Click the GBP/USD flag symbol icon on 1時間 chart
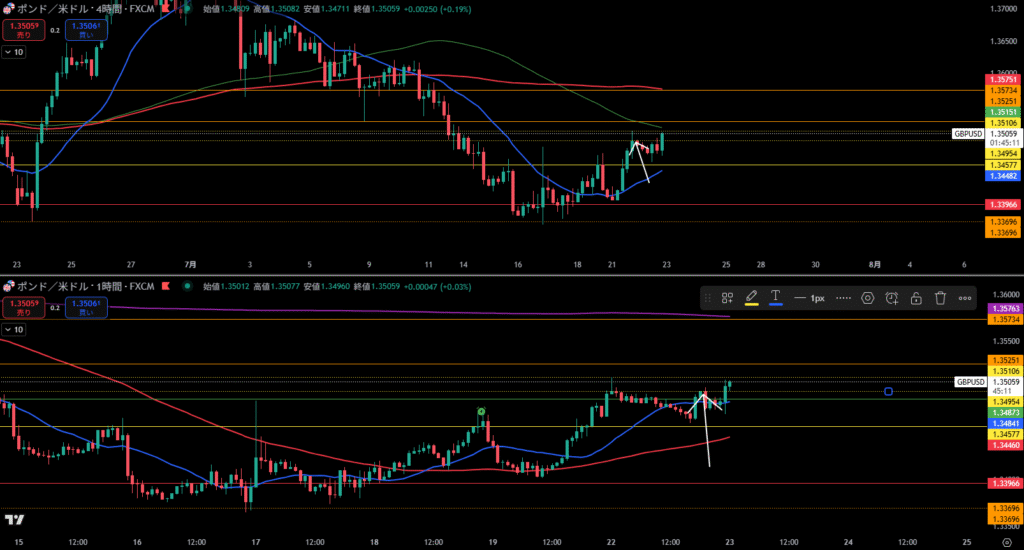1024x550 pixels. coord(8,286)
